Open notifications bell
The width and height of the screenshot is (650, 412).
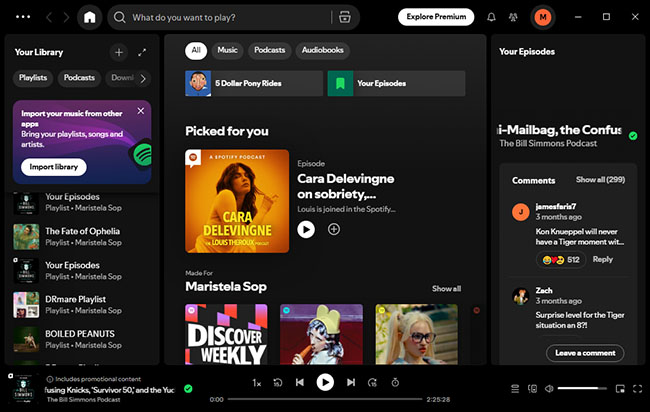(x=491, y=17)
